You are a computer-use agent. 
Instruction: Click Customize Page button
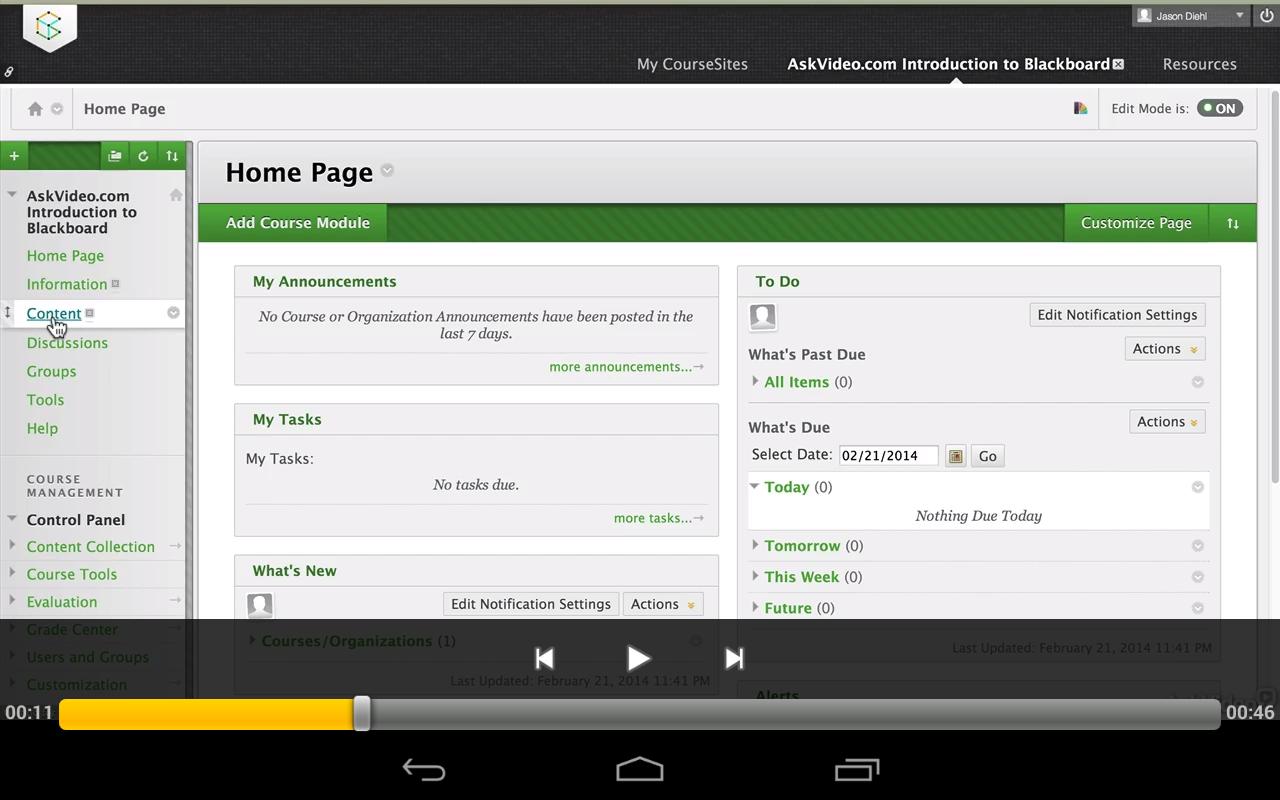1136,223
